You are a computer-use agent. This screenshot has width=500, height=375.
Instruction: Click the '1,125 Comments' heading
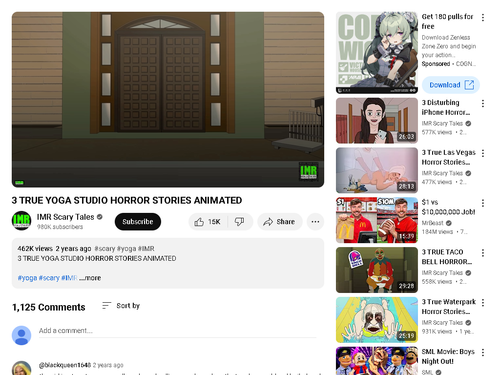(x=49, y=307)
